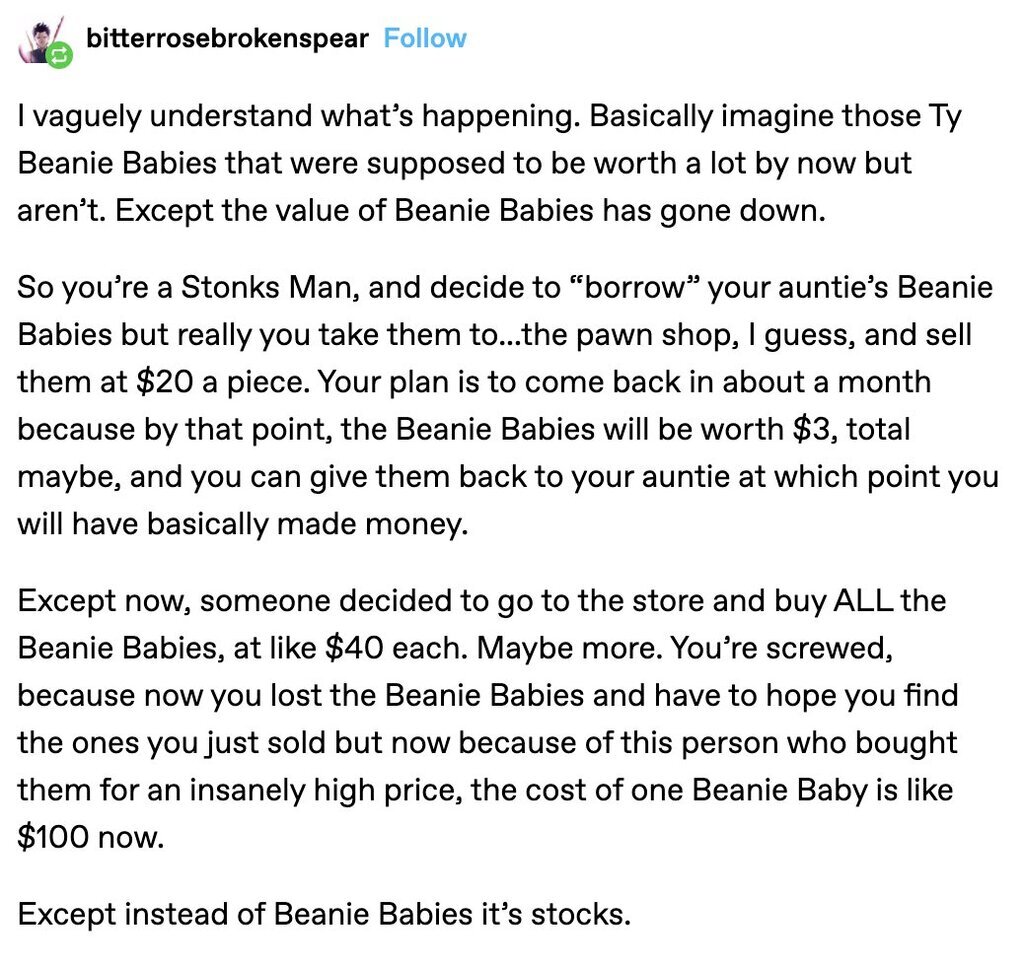Click the "$100 now." text
The width and height of the screenshot is (1024, 966).
[88, 837]
